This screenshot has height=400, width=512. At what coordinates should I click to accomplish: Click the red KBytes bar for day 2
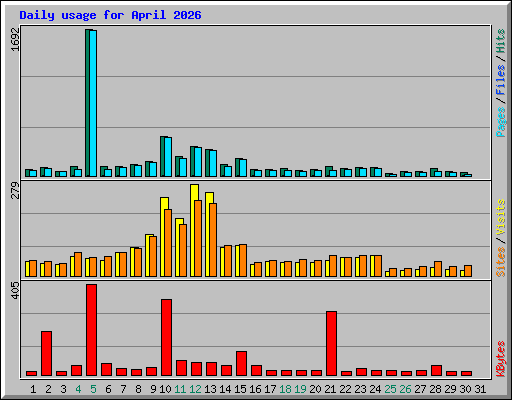(47, 354)
